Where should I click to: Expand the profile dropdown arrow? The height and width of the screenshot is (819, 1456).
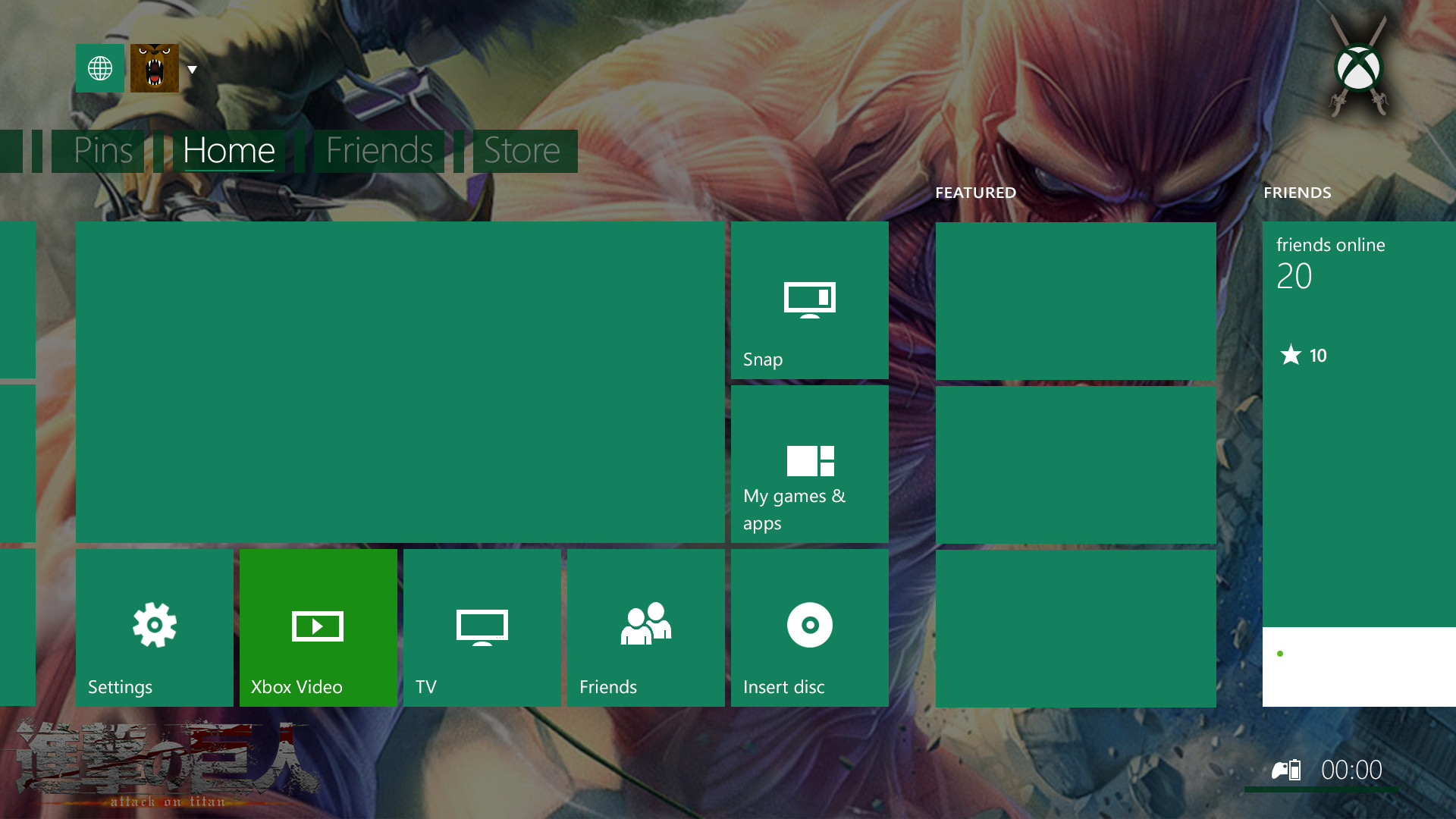point(193,70)
